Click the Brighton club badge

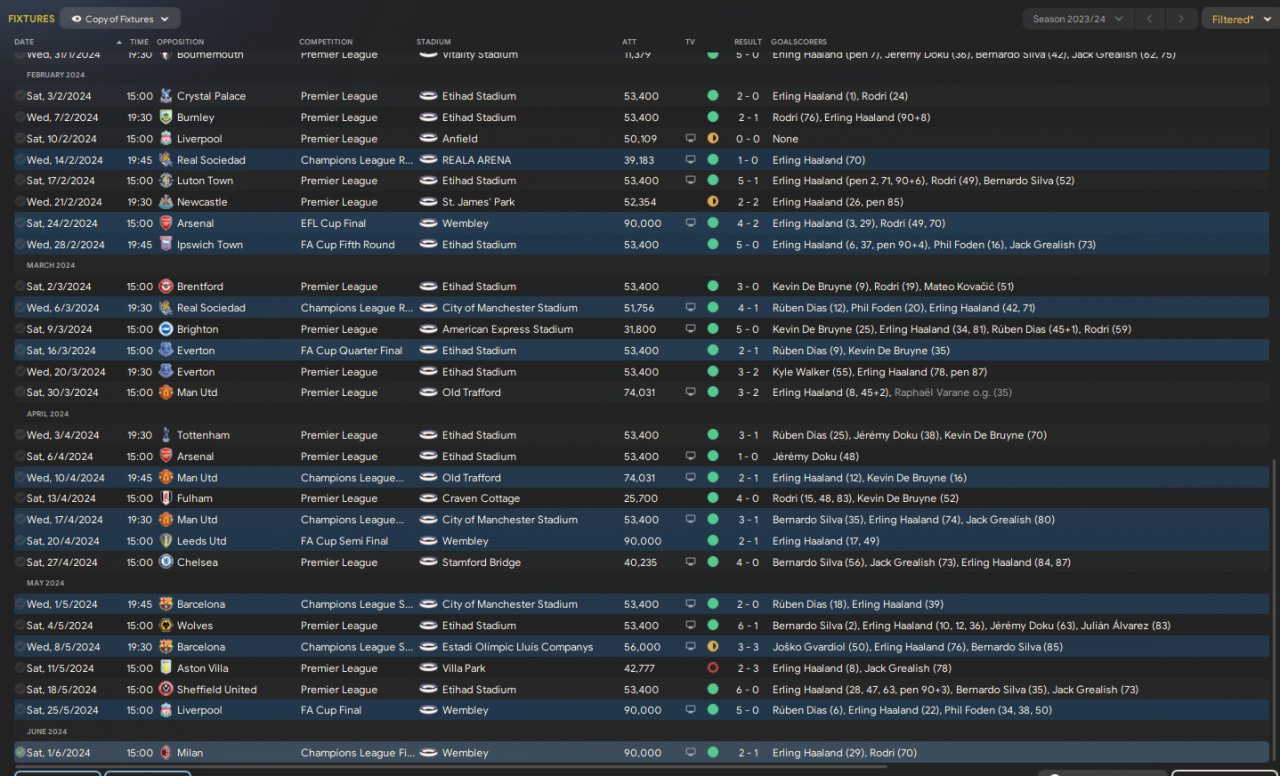click(x=165, y=329)
